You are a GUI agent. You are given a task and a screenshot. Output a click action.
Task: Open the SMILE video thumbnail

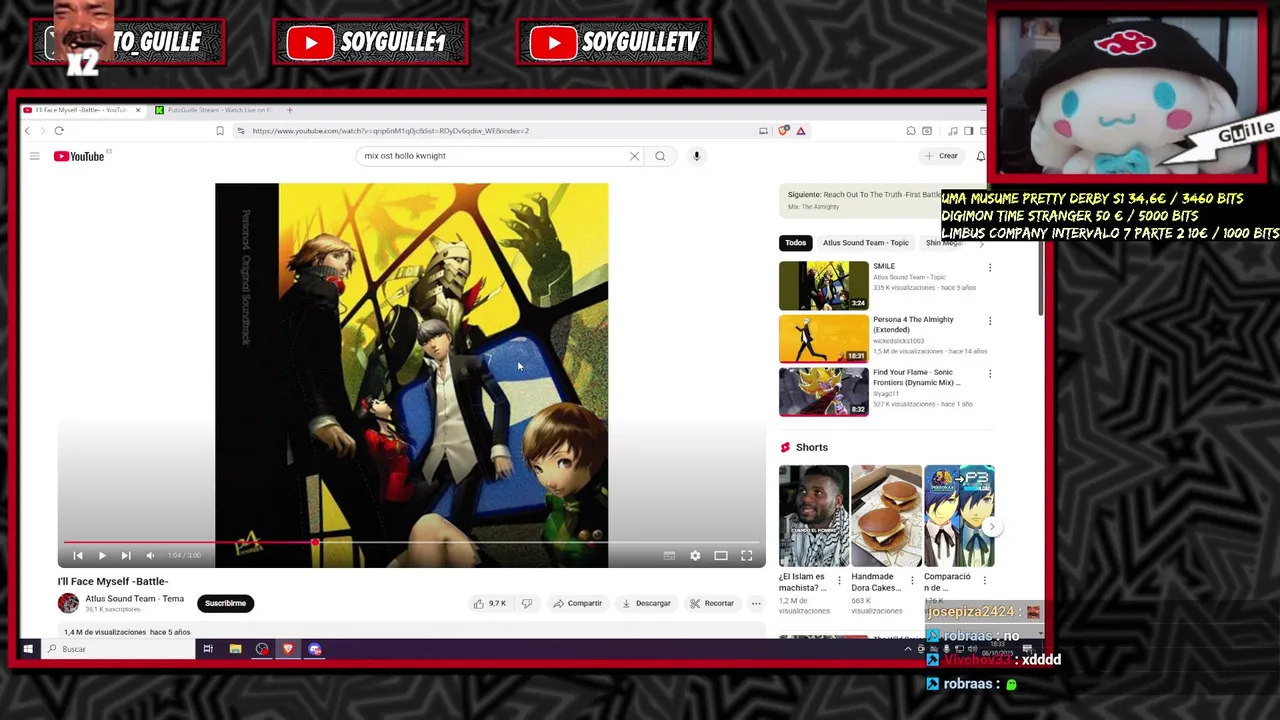(824, 286)
